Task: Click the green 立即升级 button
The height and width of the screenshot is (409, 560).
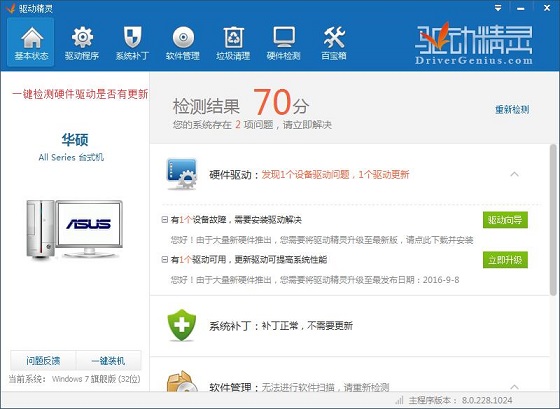Action: (x=505, y=260)
